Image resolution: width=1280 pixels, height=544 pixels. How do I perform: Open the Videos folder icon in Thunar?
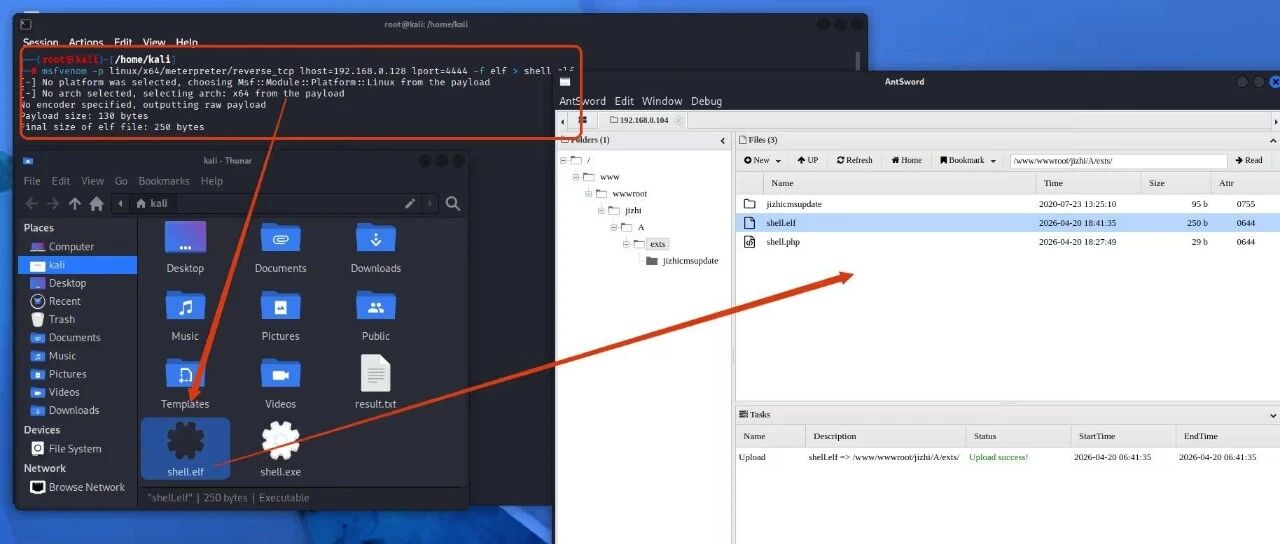coord(281,373)
